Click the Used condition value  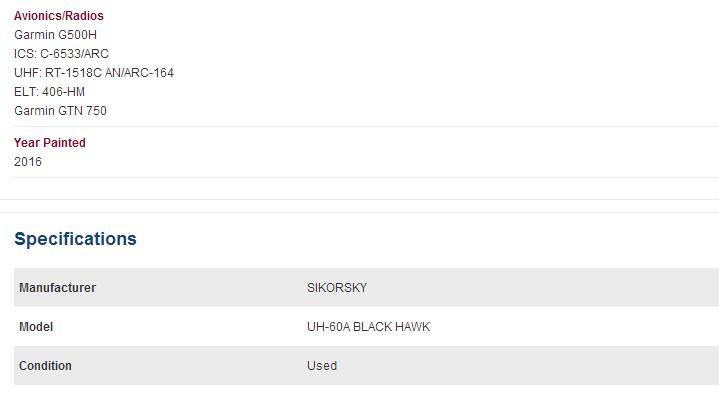tap(322, 365)
